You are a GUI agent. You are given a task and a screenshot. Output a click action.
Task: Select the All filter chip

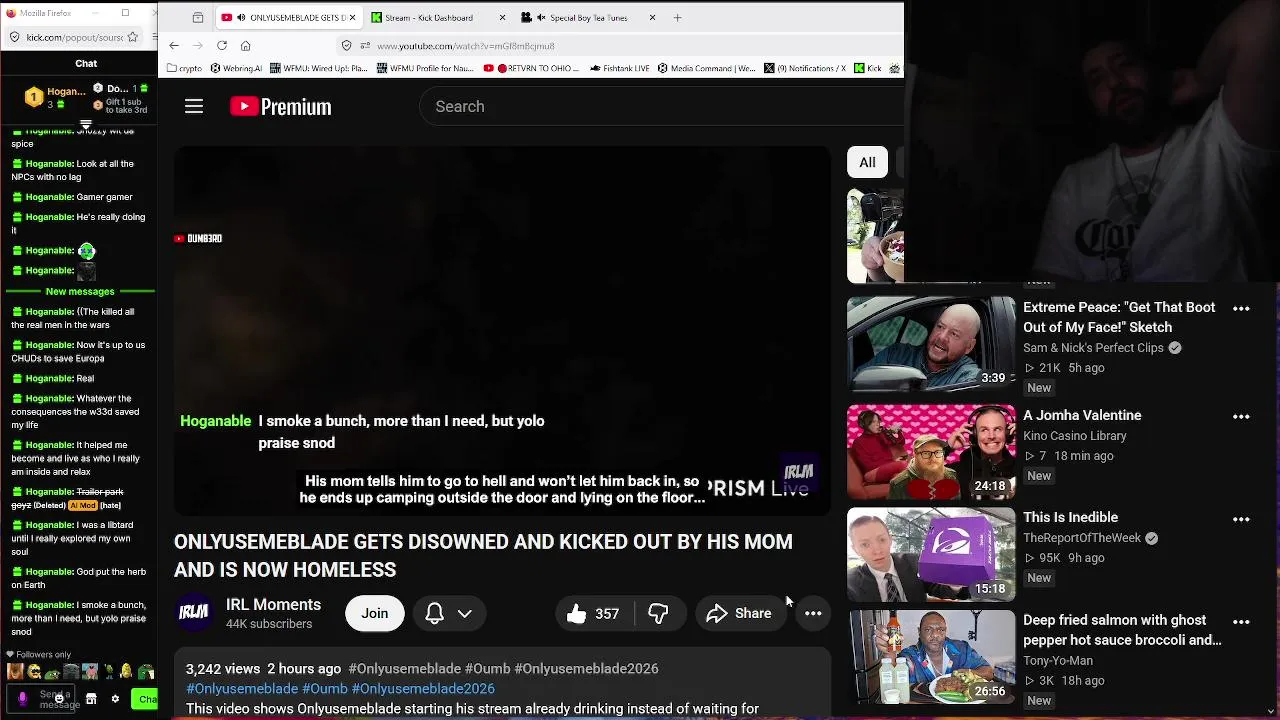click(867, 163)
